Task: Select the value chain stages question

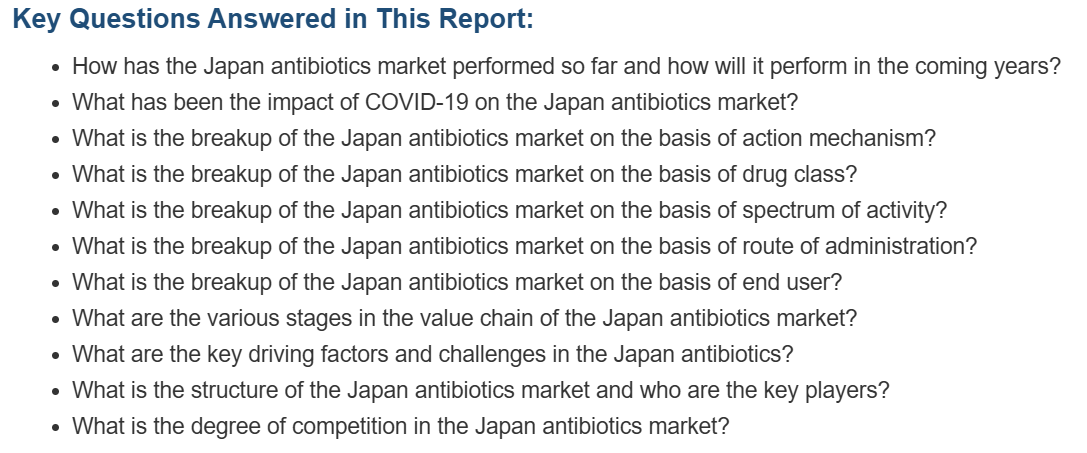Action: tap(464, 318)
